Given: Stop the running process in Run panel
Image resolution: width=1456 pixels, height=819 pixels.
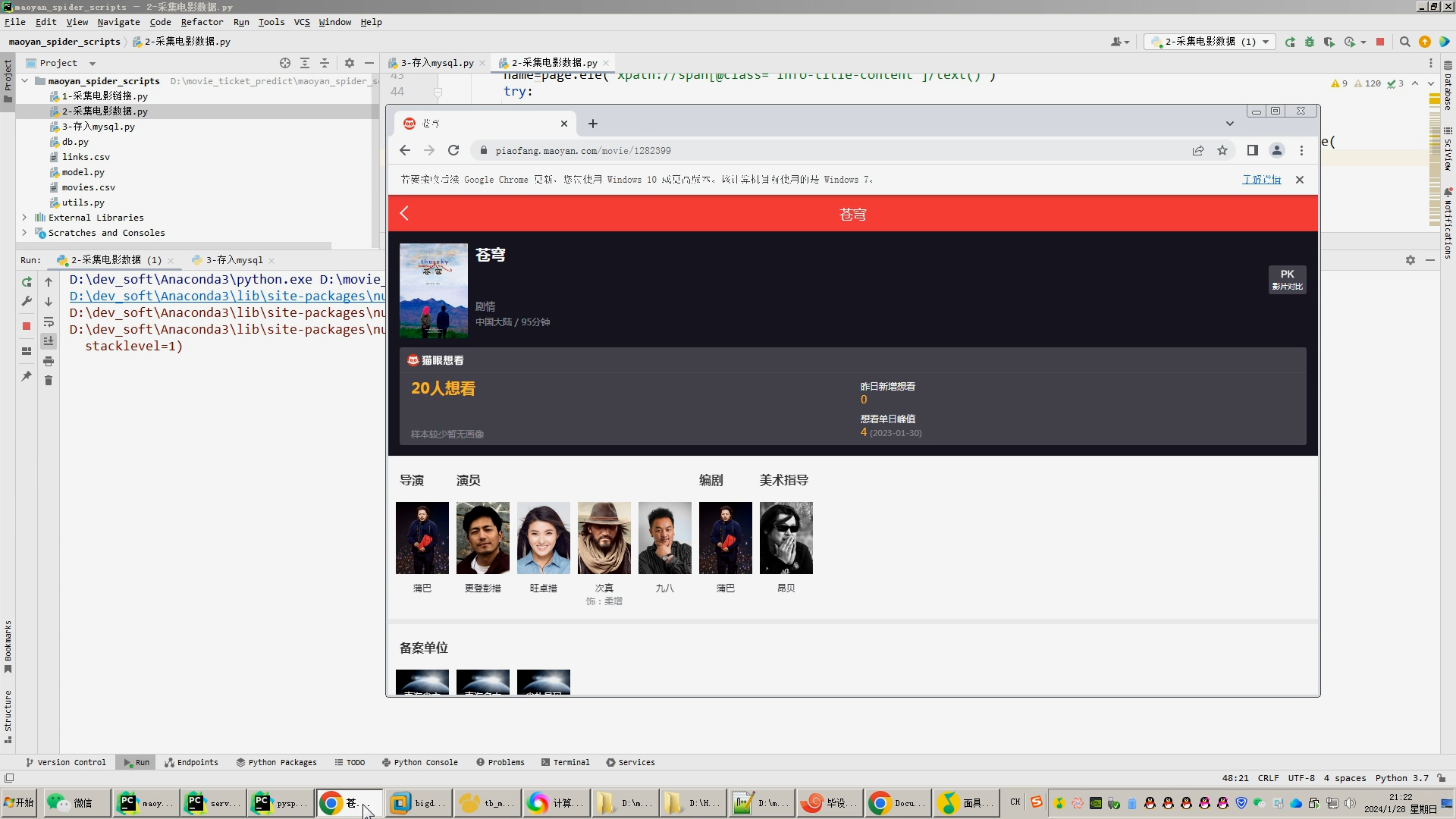Looking at the screenshot, I should click(27, 326).
